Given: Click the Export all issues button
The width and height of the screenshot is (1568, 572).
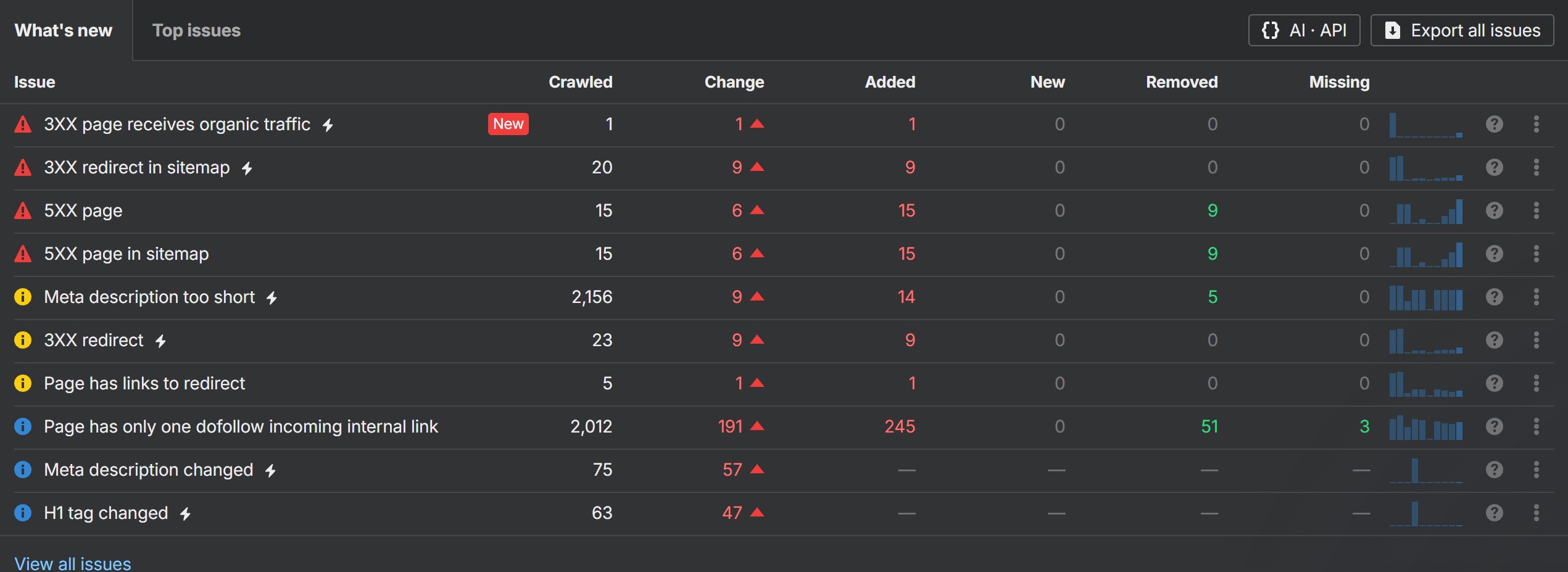Looking at the screenshot, I should [x=1462, y=30].
